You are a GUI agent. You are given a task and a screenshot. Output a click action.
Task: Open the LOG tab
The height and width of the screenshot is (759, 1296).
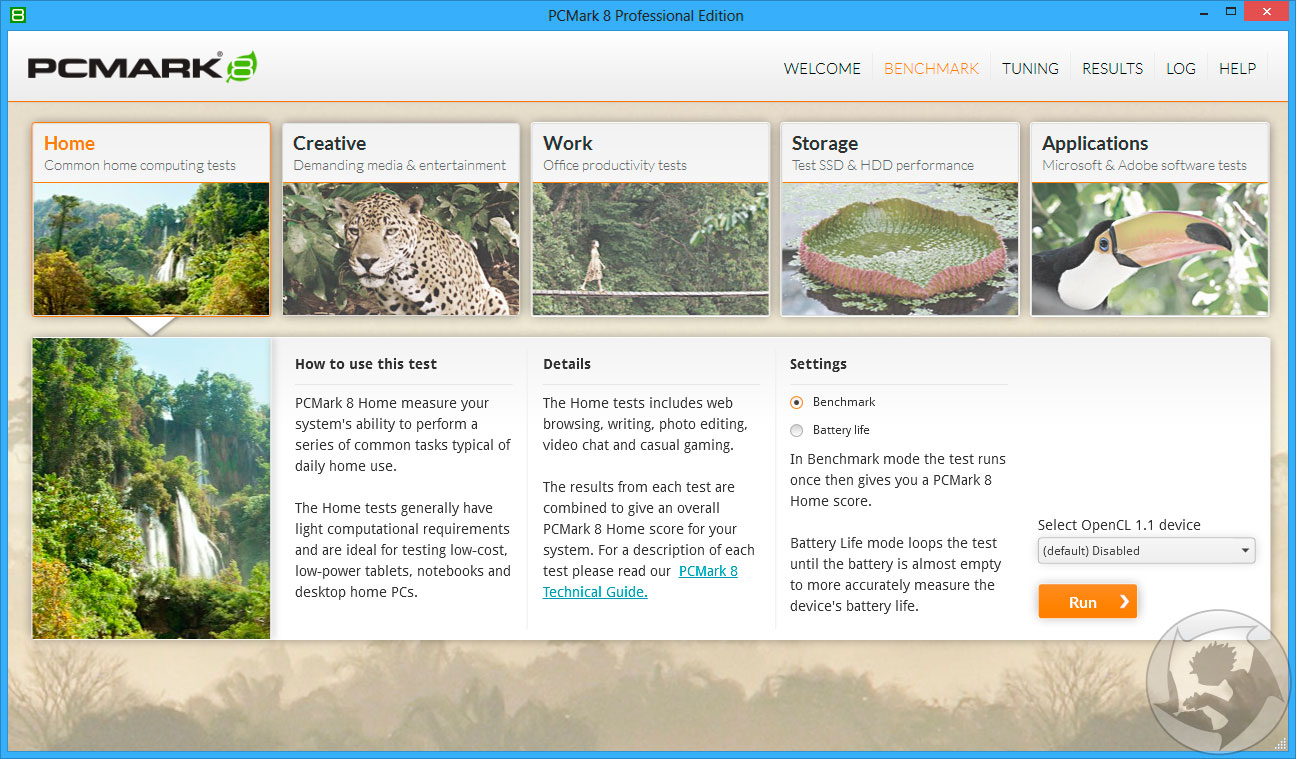point(1181,69)
